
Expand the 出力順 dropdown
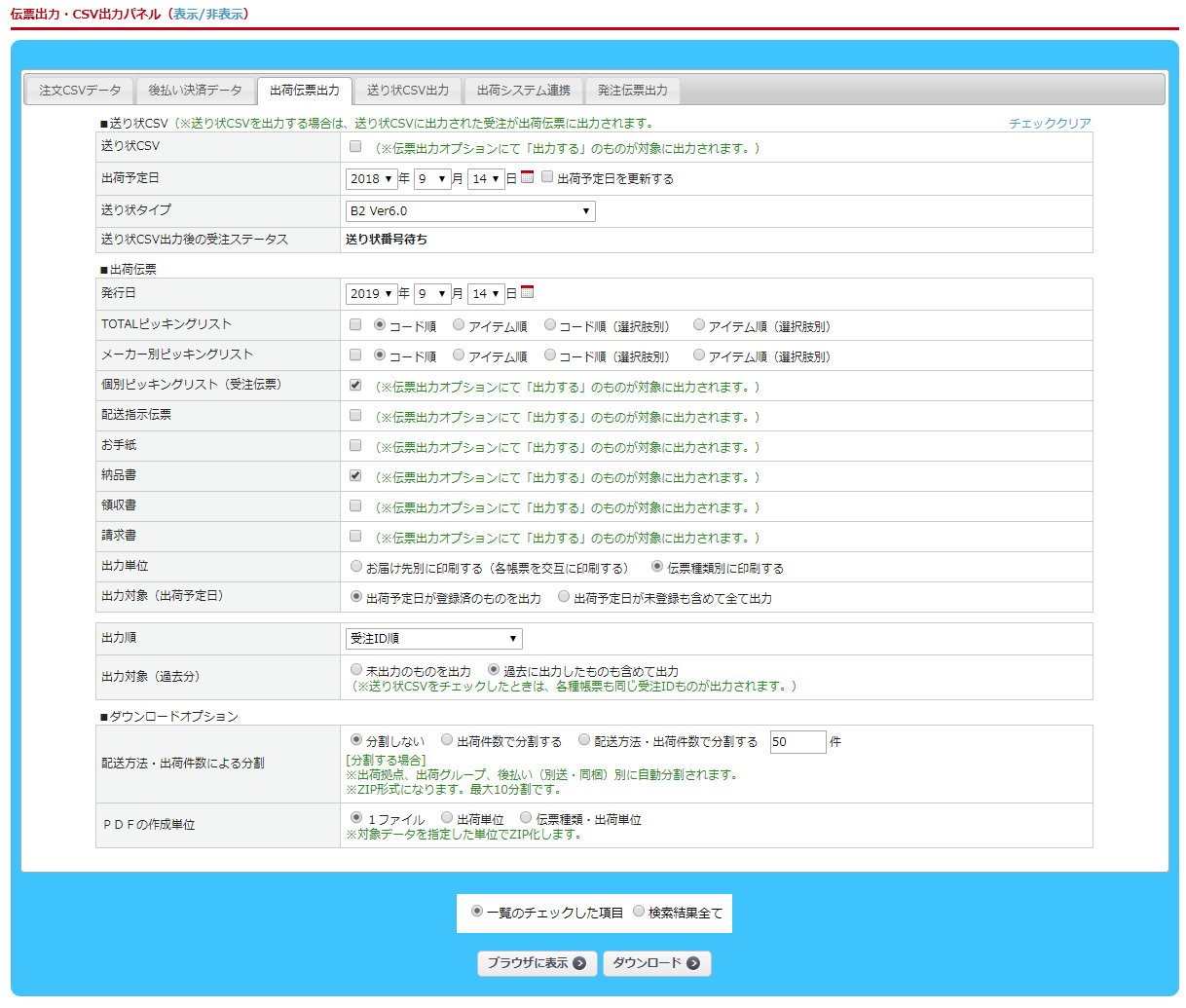coord(433,639)
